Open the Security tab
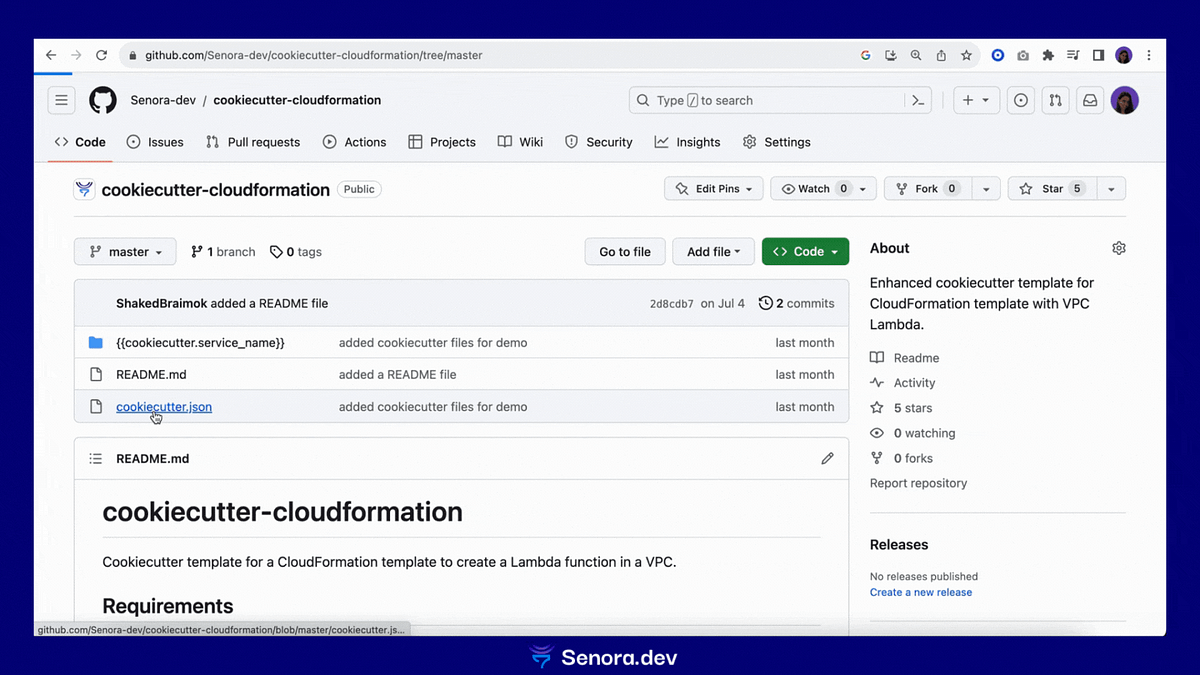Image resolution: width=1200 pixels, height=675 pixels. (599, 142)
